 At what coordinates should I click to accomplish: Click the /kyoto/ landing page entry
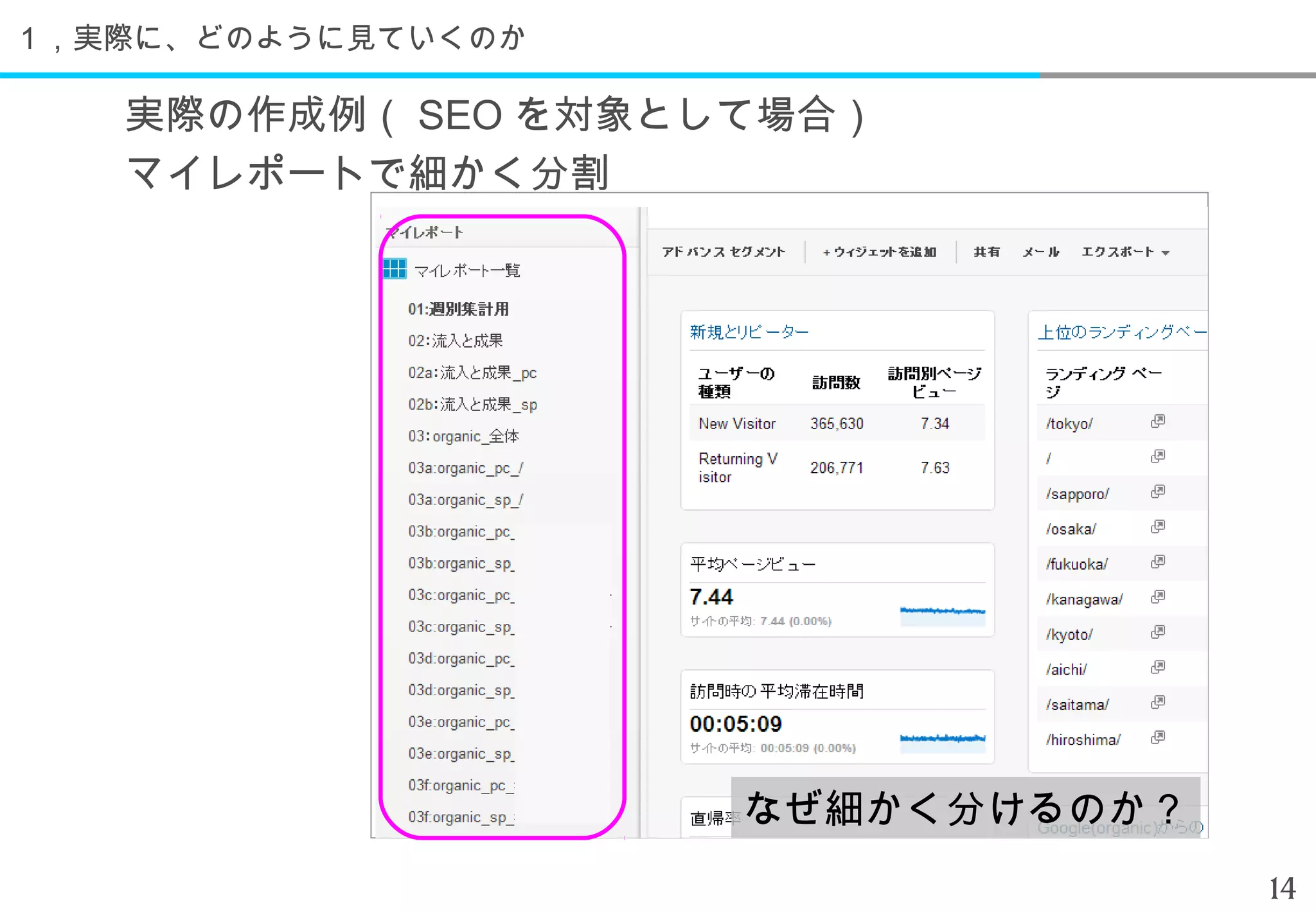pos(1069,635)
